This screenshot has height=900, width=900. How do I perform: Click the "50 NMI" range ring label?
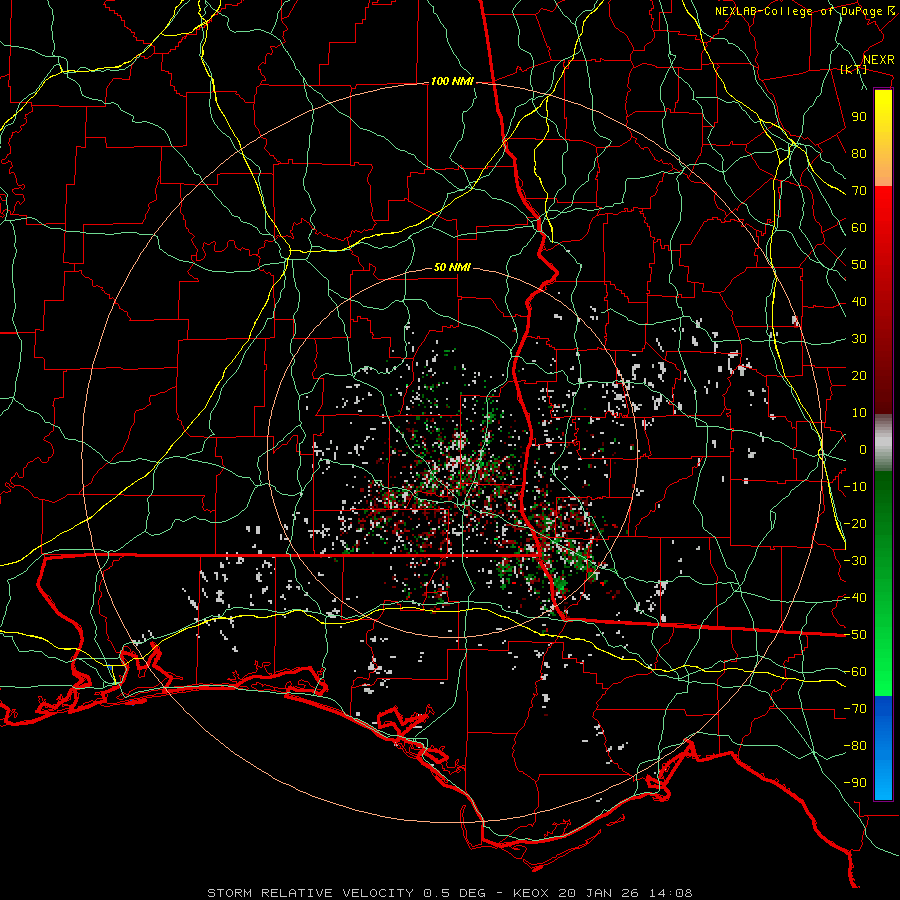pos(452,267)
